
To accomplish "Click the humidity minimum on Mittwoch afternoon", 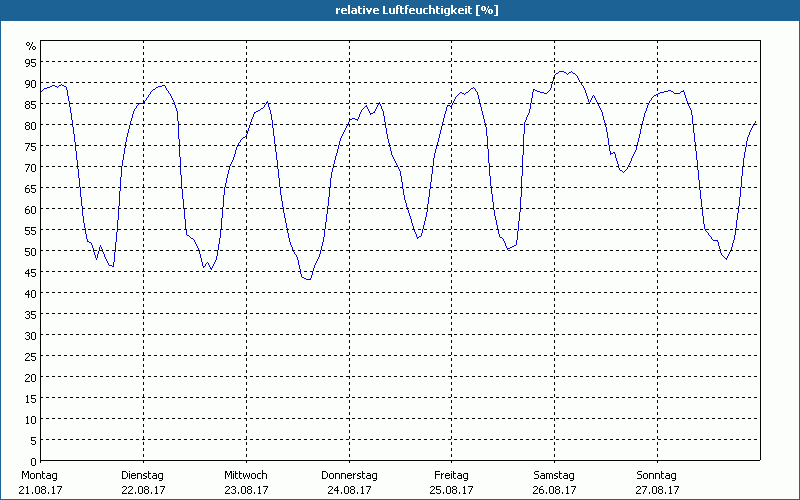I will click(x=308, y=279).
